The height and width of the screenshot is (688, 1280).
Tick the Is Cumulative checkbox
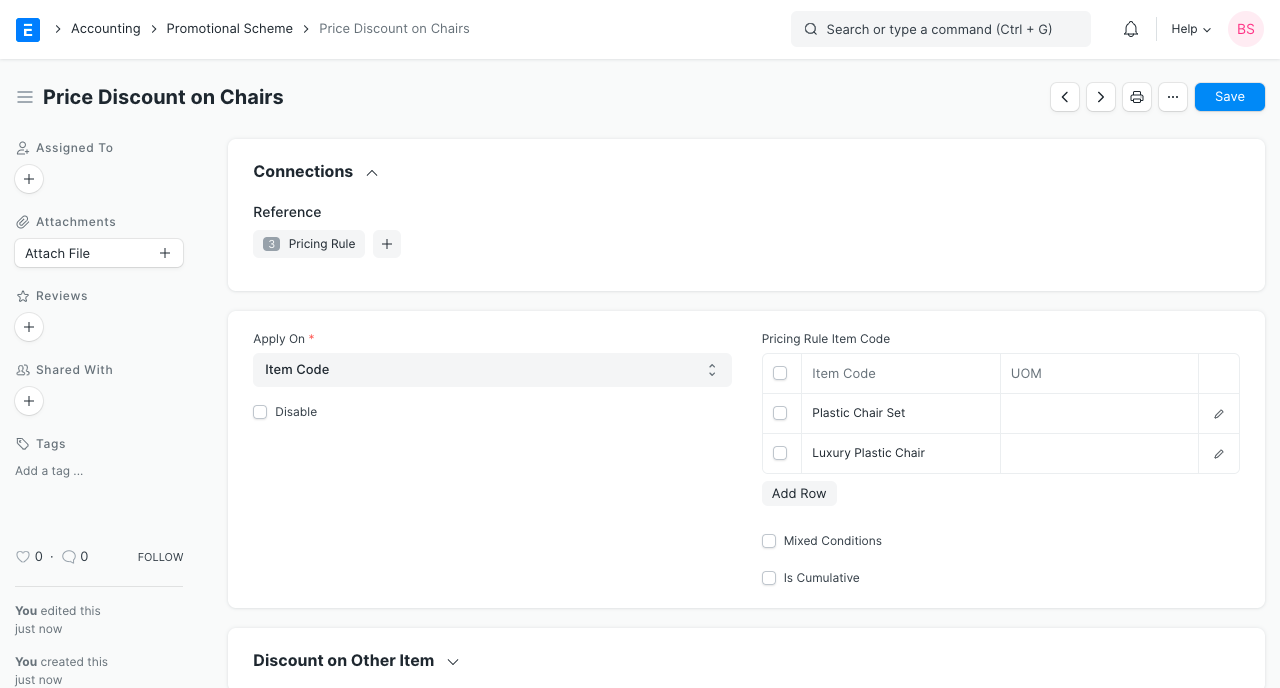[769, 578]
